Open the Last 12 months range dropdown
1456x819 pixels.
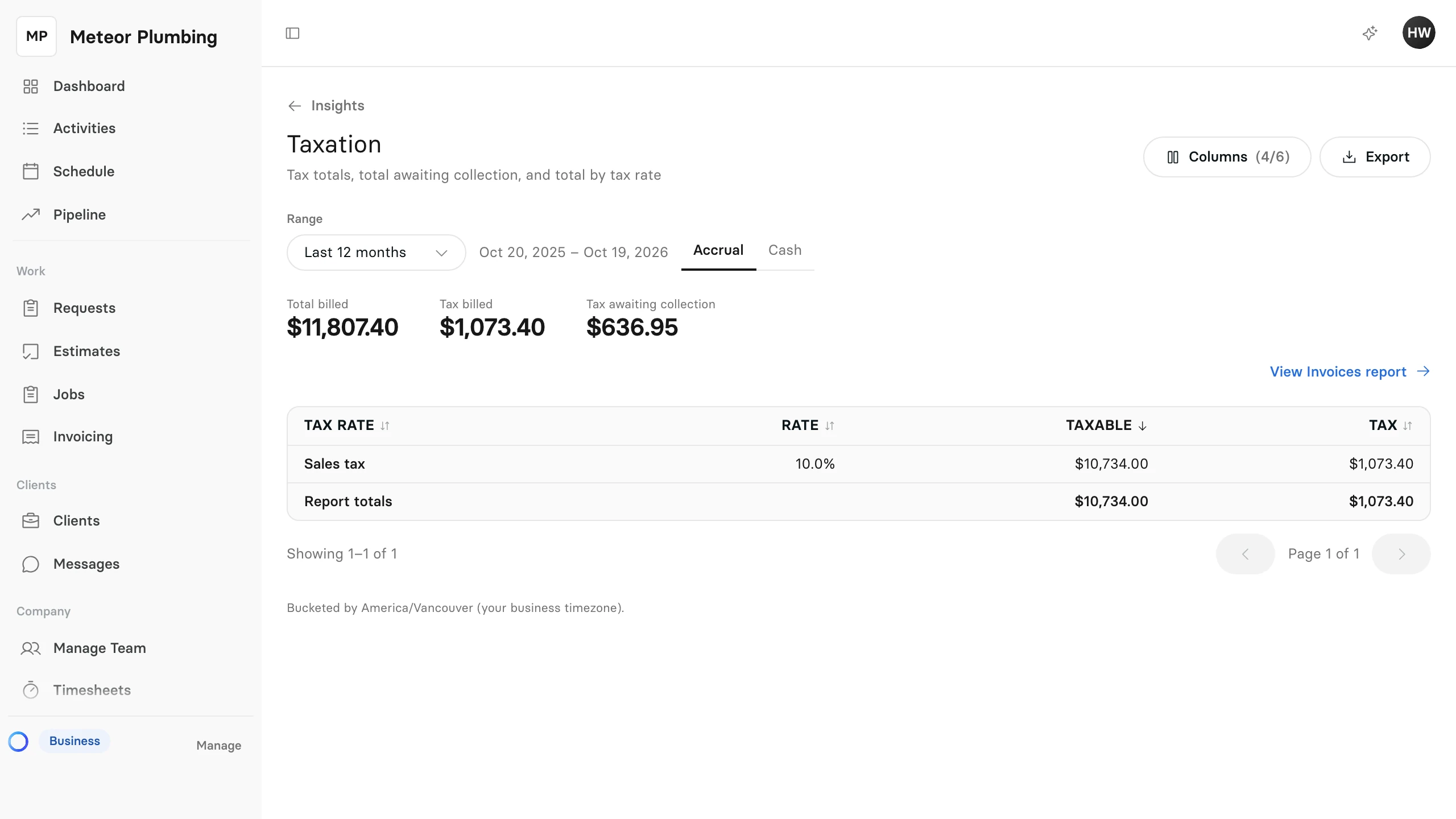pos(377,253)
